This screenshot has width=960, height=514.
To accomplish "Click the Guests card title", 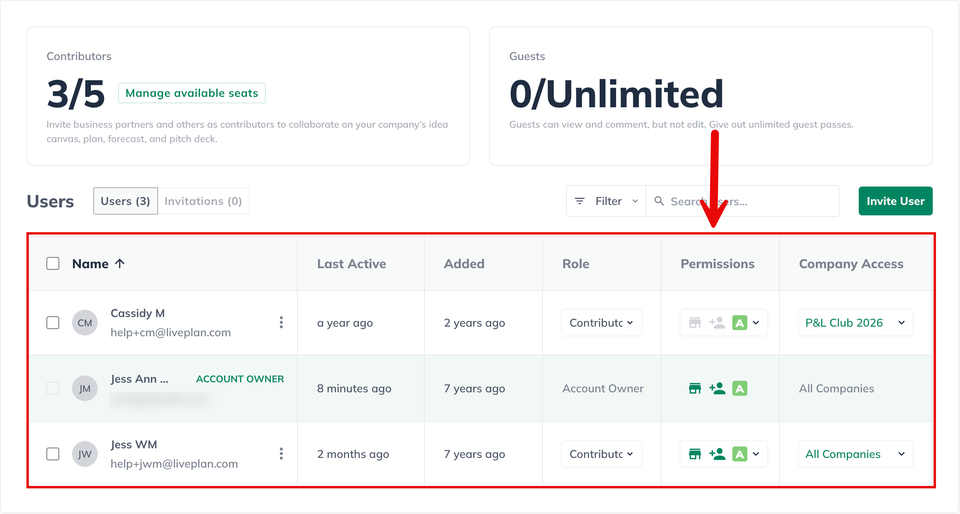I will point(527,56).
